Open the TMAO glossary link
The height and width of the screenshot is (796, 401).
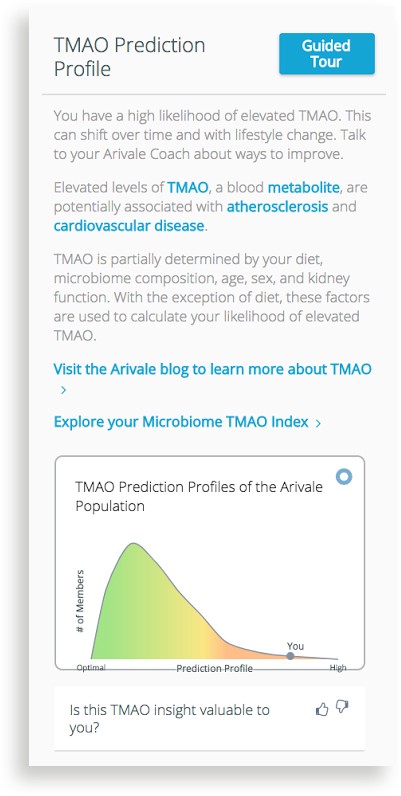[188, 188]
